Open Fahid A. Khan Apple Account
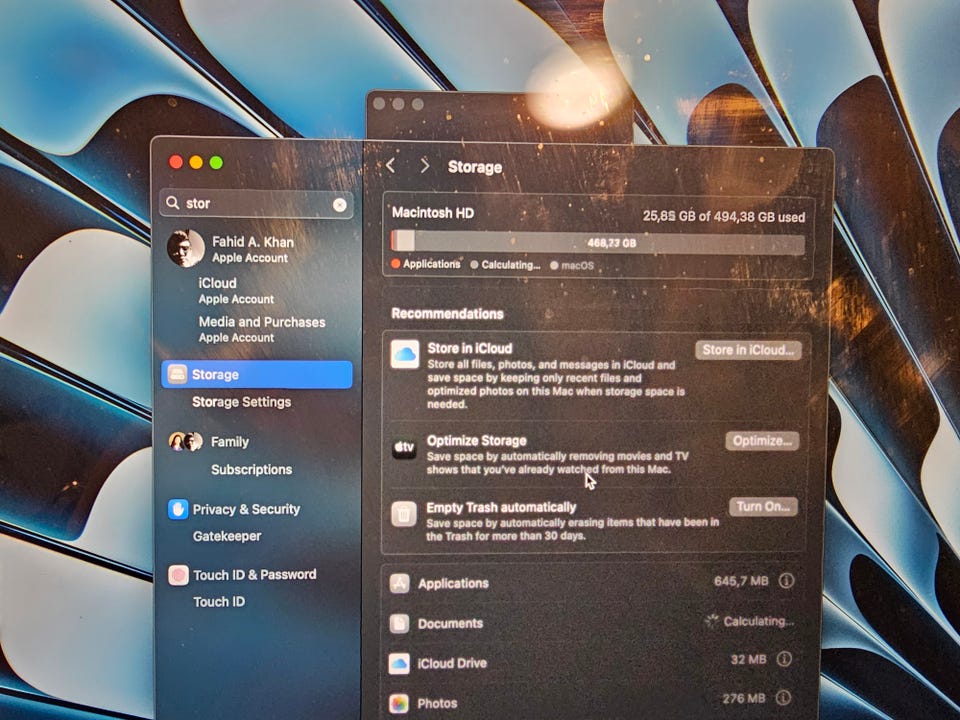This screenshot has height=720, width=960. [x=253, y=249]
